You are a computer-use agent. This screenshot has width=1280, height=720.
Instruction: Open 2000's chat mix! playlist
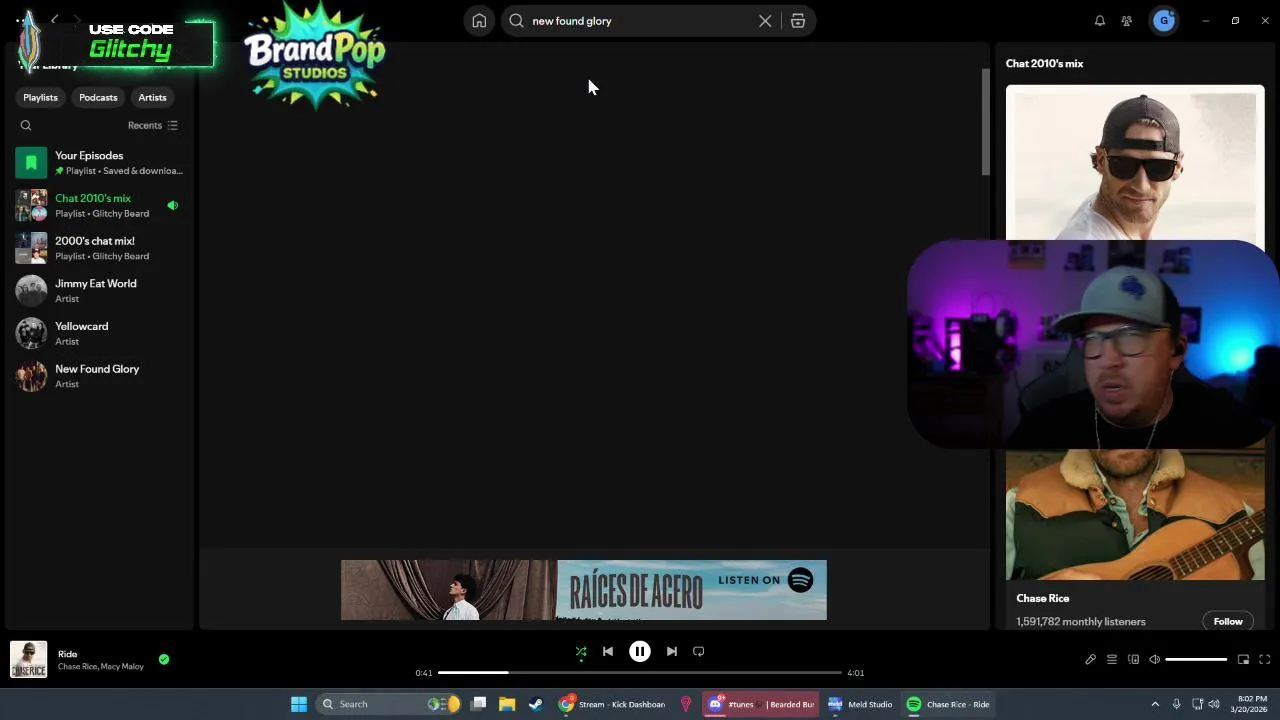pyautogui.click(x=100, y=248)
